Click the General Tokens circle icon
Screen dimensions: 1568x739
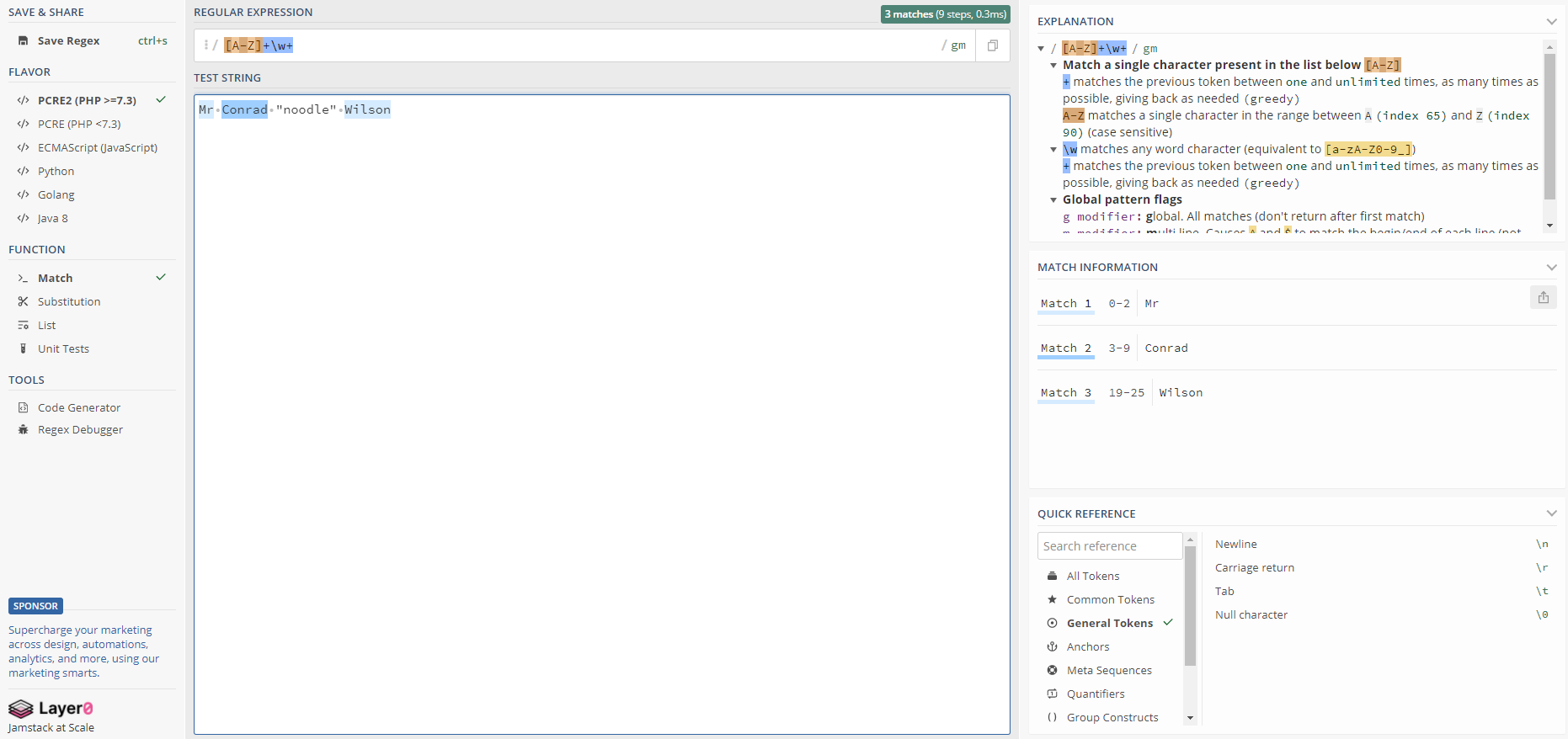tap(1052, 623)
